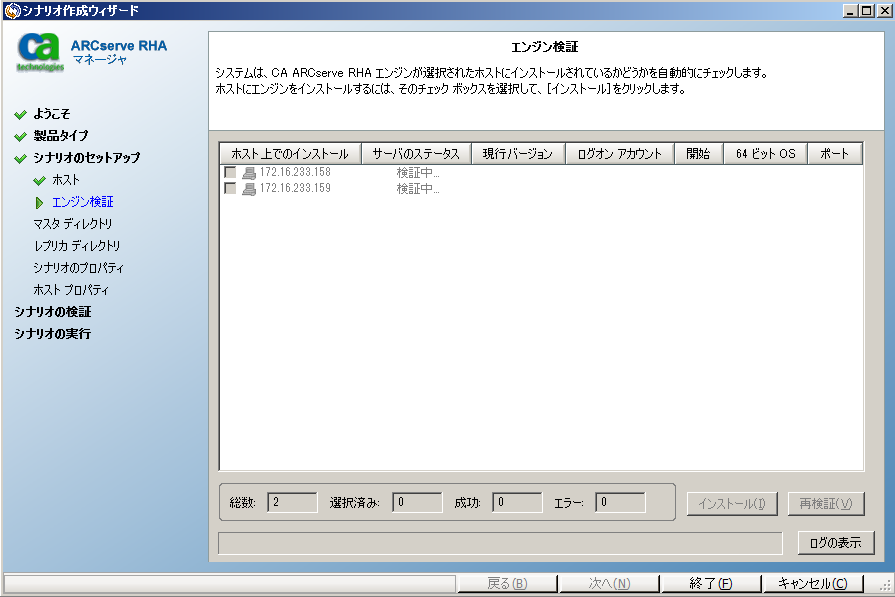Sort by ログオン アカウント column header
The image size is (895, 597).
click(x=619, y=154)
